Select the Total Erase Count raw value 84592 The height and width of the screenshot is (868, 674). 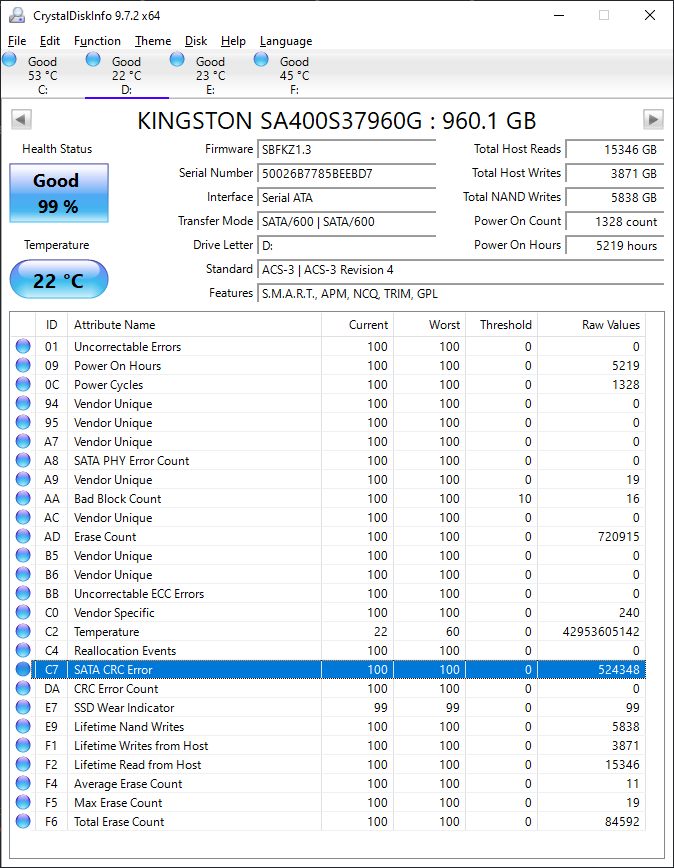click(x=622, y=822)
